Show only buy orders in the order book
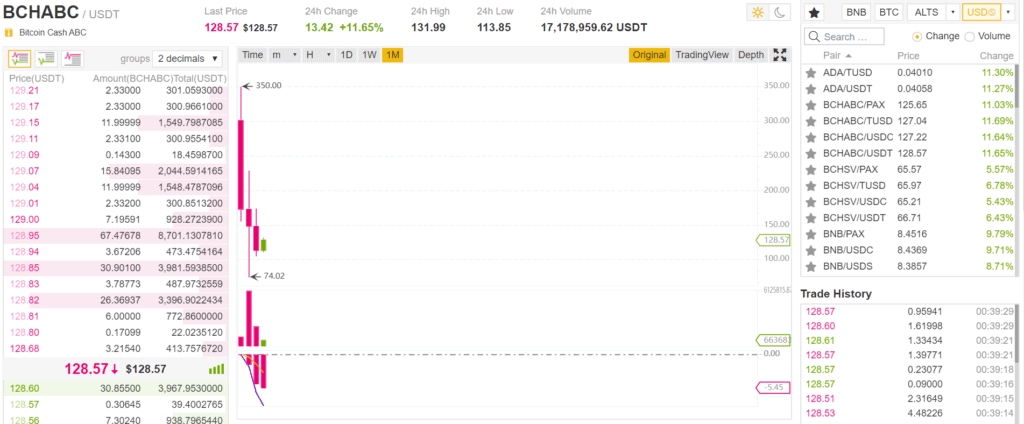Image resolution: width=1024 pixels, height=424 pixels. pos(46,59)
